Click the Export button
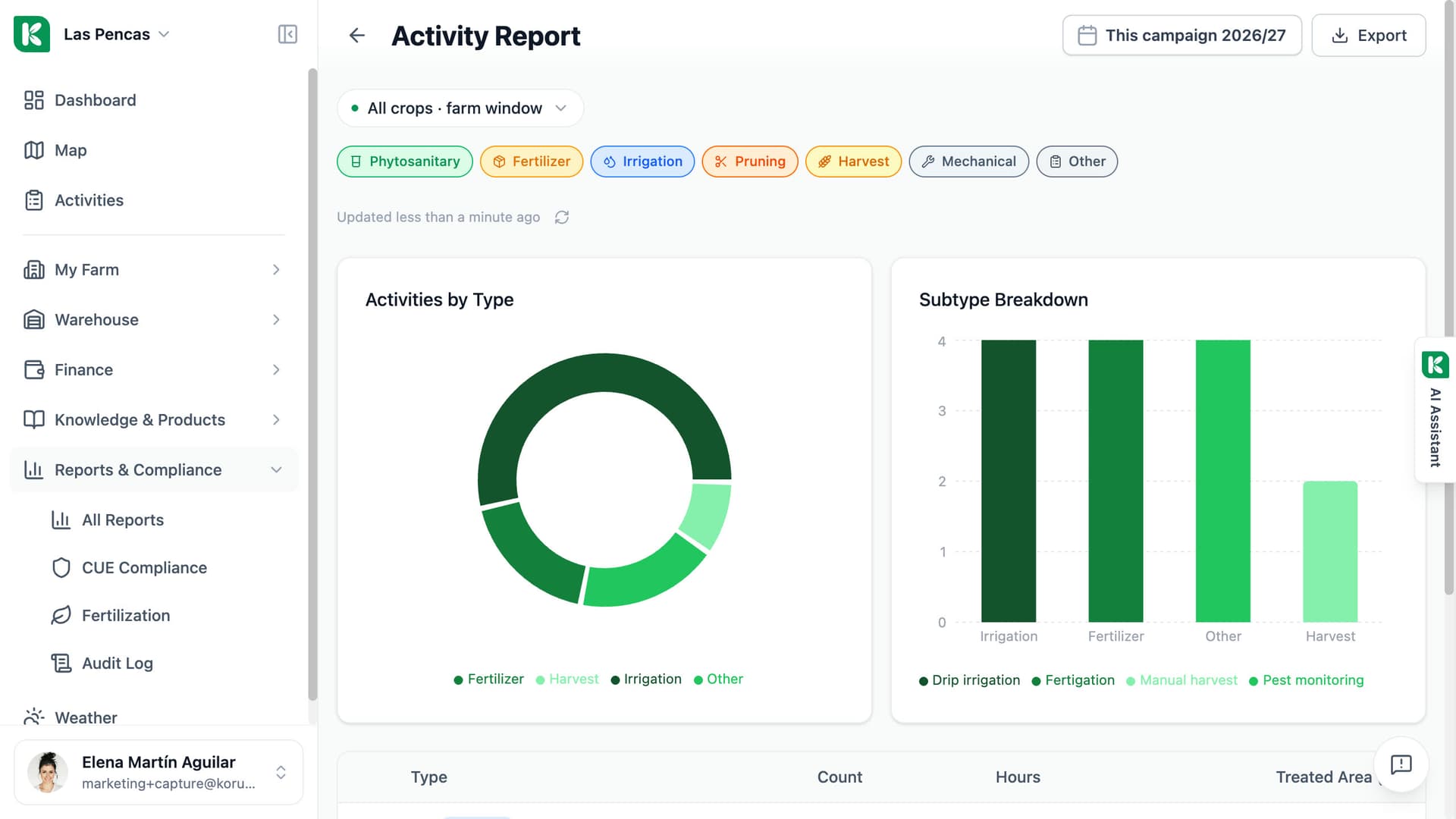The height and width of the screenshot is (819, 1456). pos(1368,36)
